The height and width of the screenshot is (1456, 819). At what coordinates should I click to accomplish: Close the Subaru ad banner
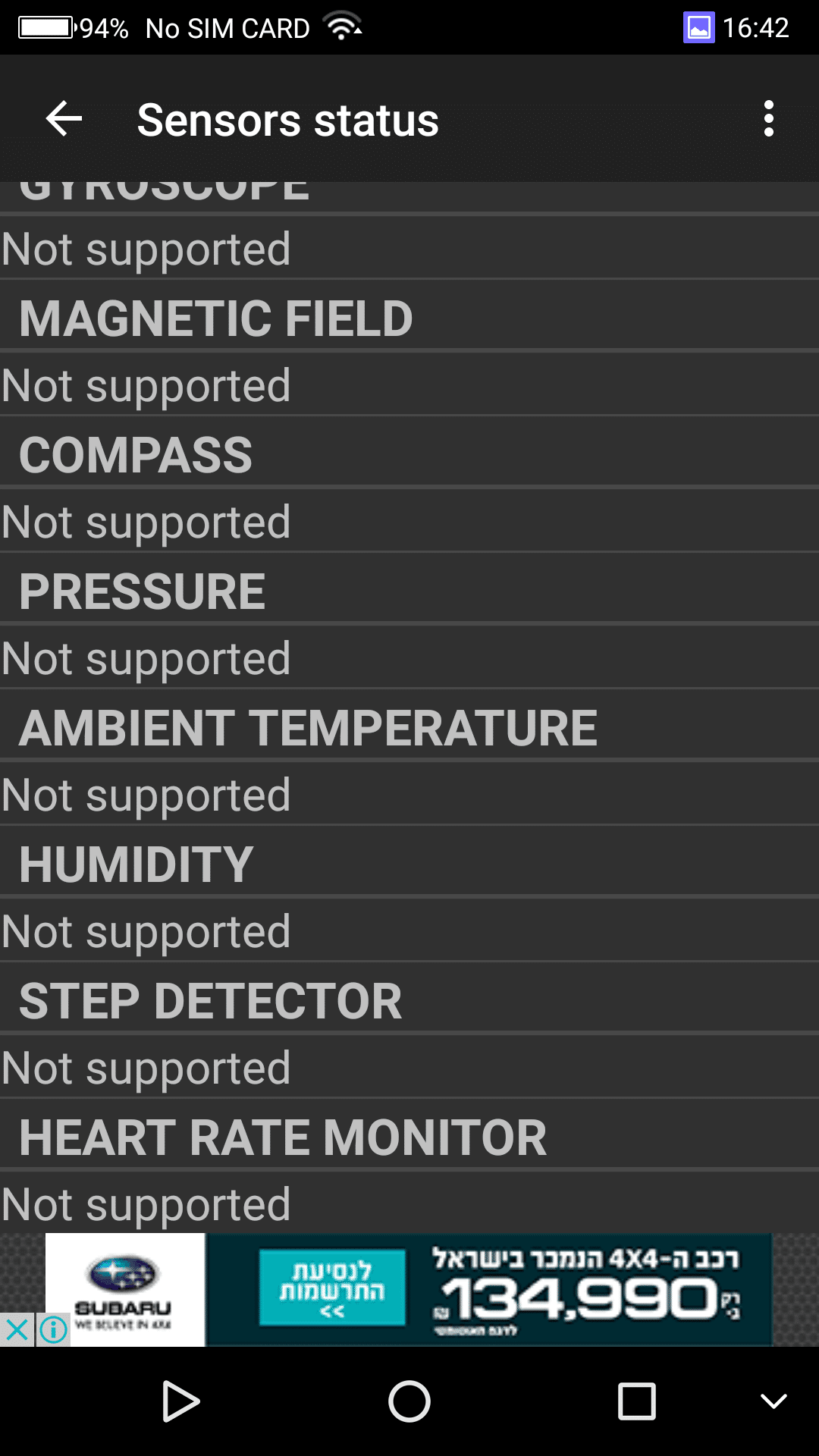[17, 1329]
